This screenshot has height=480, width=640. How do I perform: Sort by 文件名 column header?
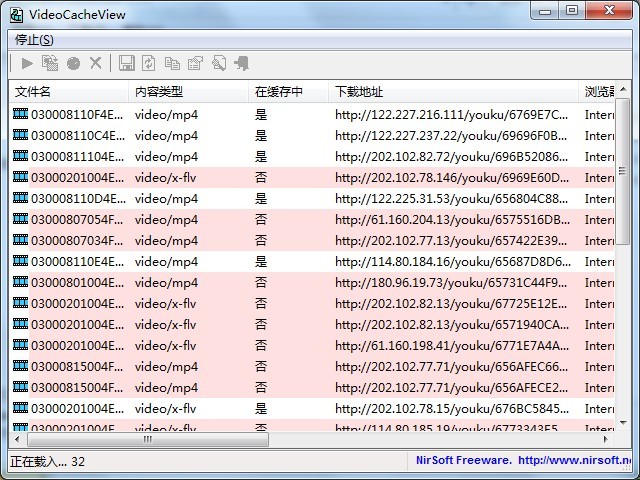(x=68, y=92)
